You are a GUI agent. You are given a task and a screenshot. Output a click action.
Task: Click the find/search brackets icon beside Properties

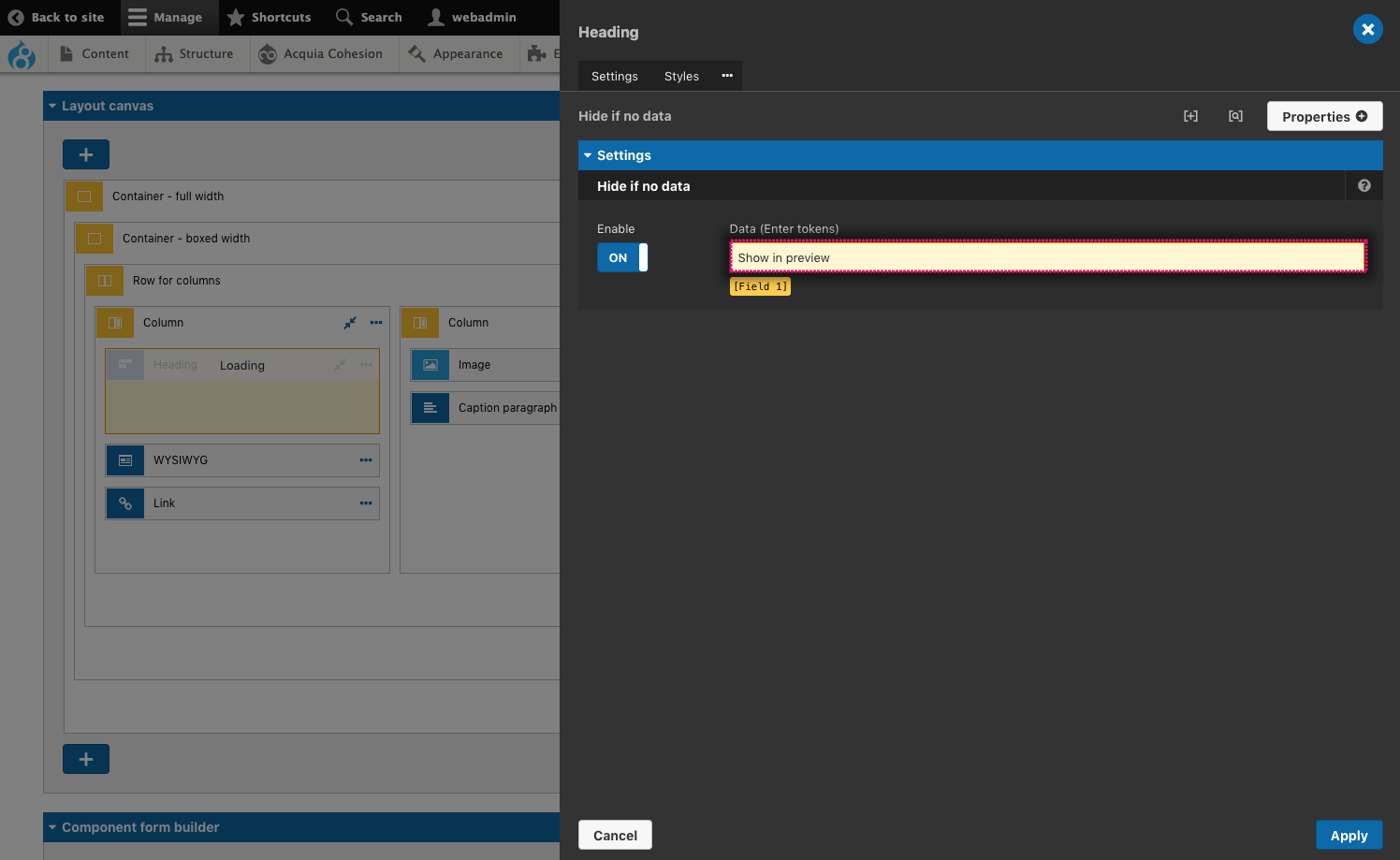1235,116
